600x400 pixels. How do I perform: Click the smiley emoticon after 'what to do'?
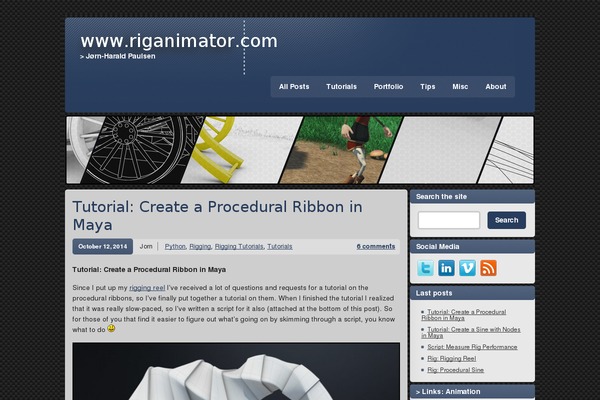click(111, 328)
